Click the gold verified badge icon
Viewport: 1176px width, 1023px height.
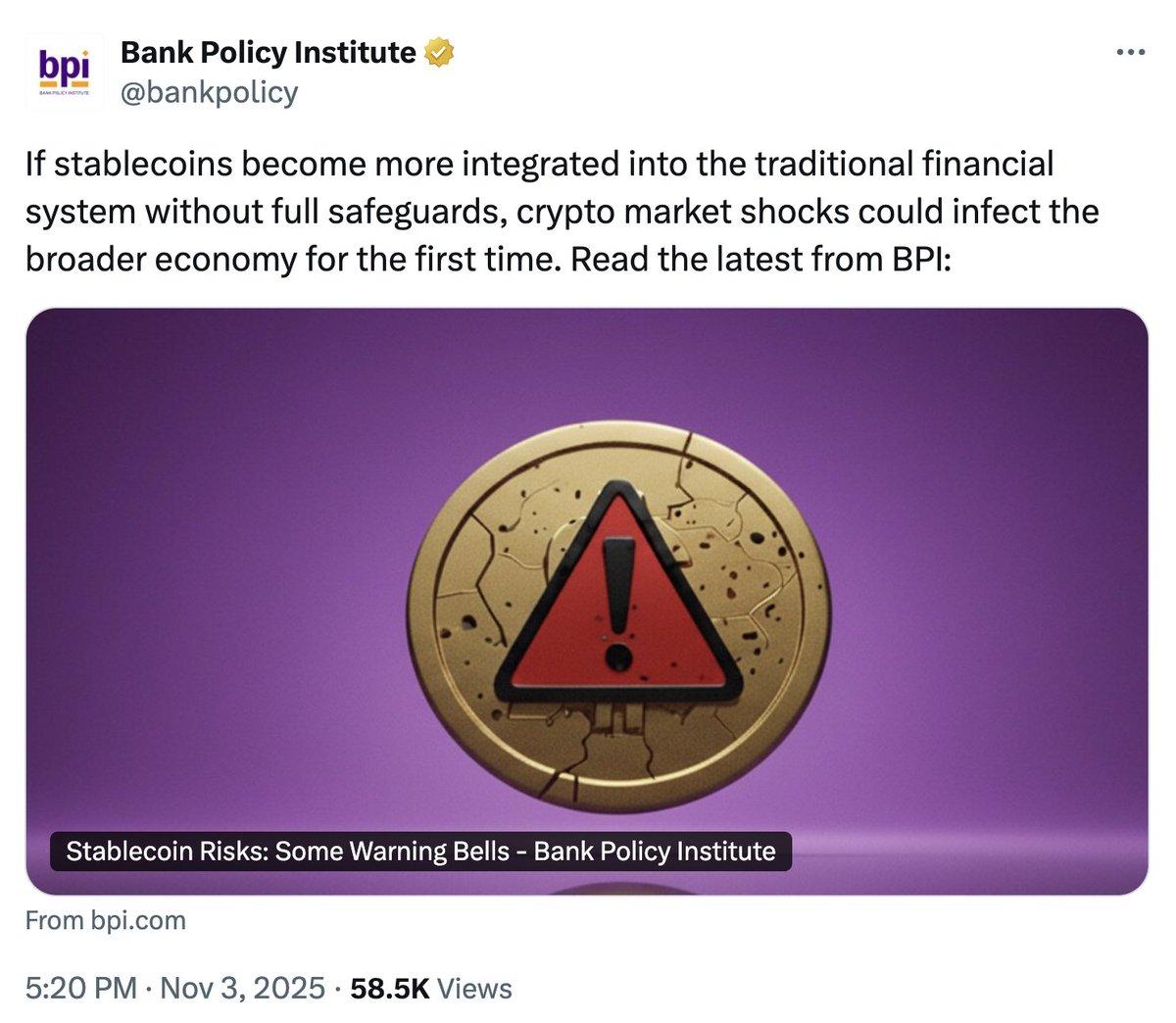click(x=436, y=53)
